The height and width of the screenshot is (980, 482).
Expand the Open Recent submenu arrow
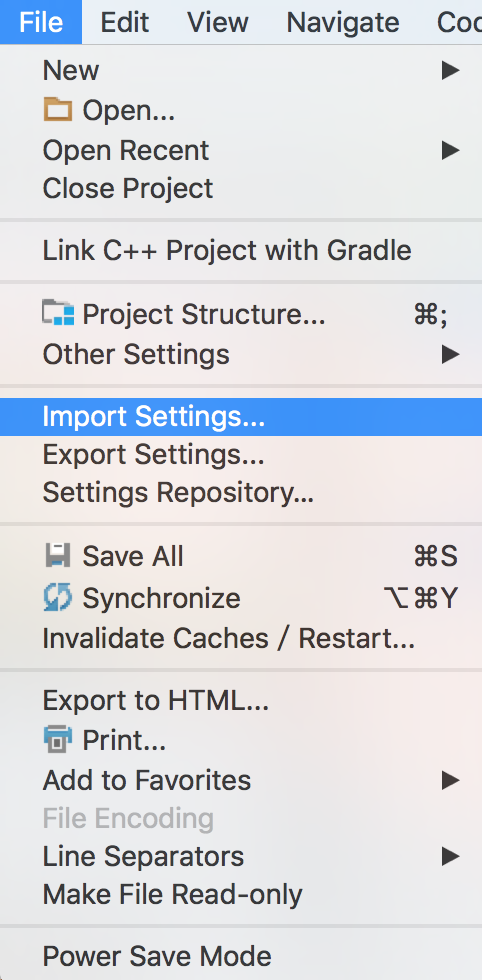[450, 150]
